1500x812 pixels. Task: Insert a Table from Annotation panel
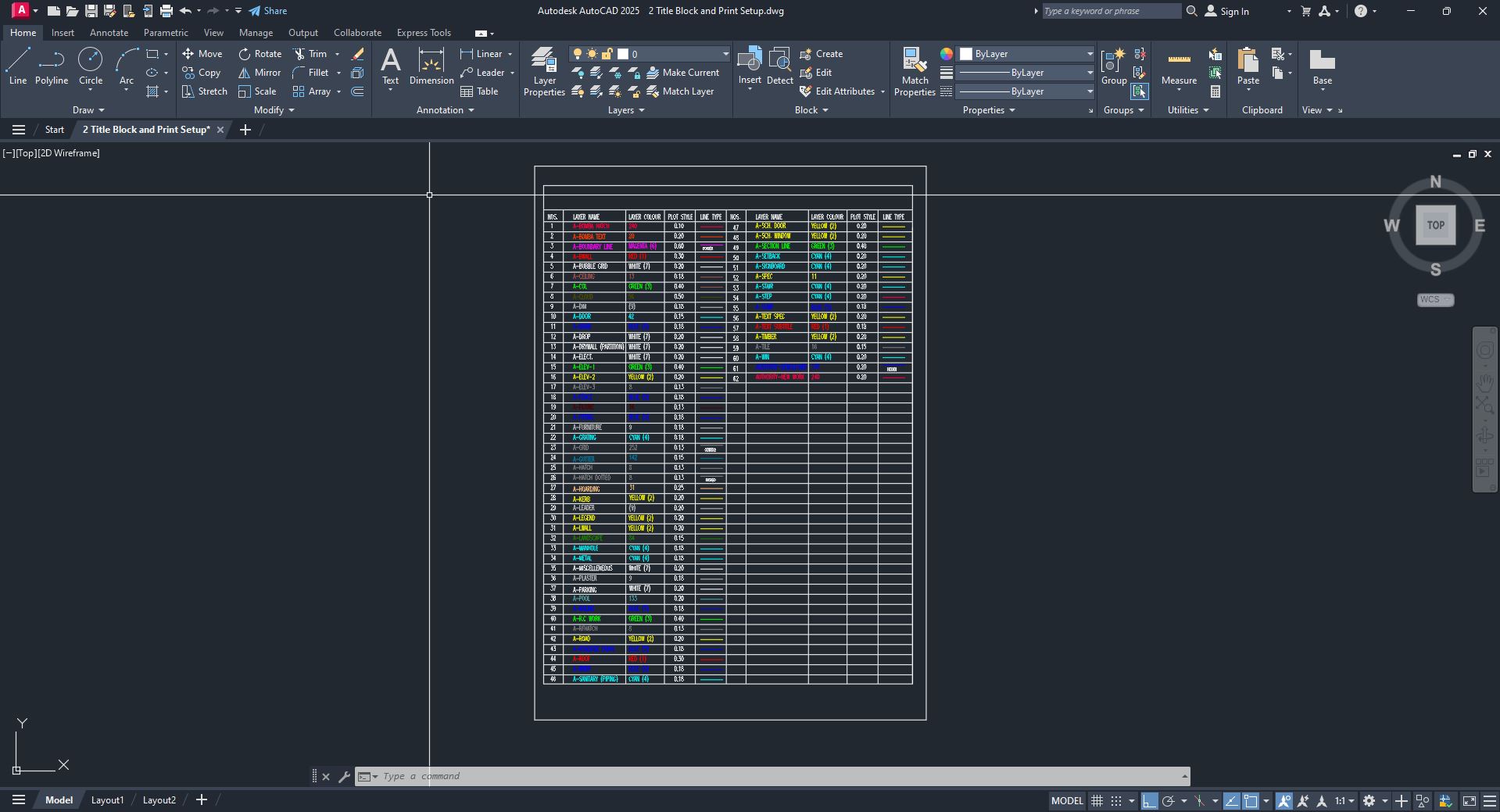pyautogui.click(x=479, y=91)
